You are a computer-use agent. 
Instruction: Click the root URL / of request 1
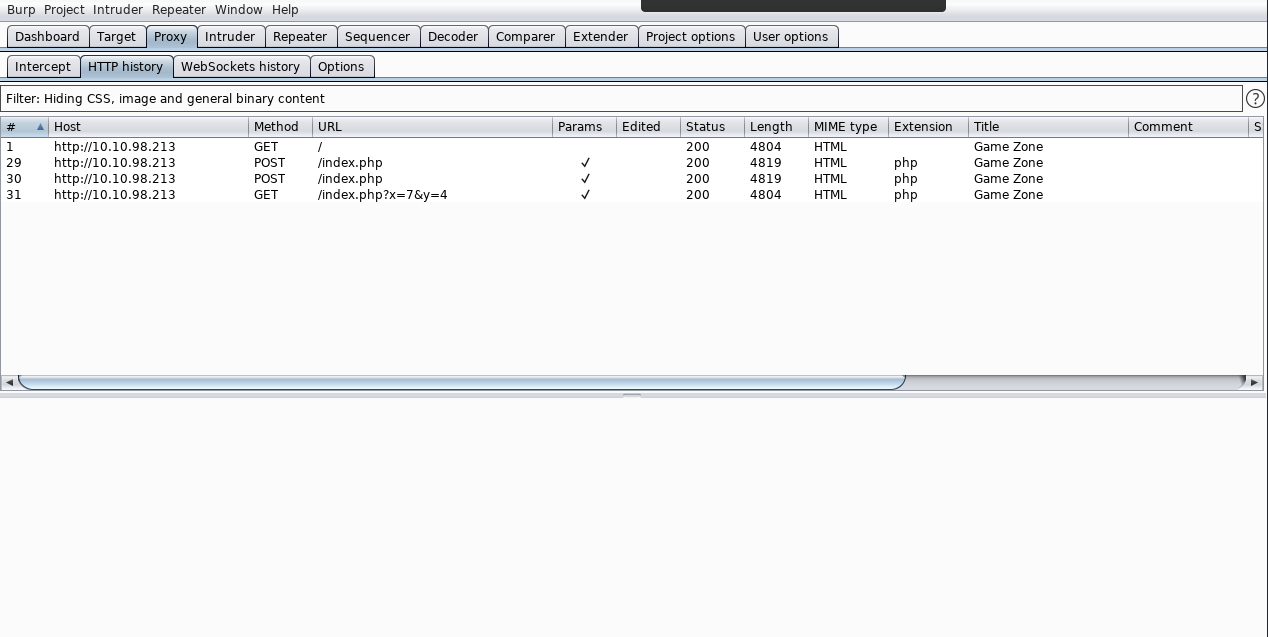click(x=320, y=147)
